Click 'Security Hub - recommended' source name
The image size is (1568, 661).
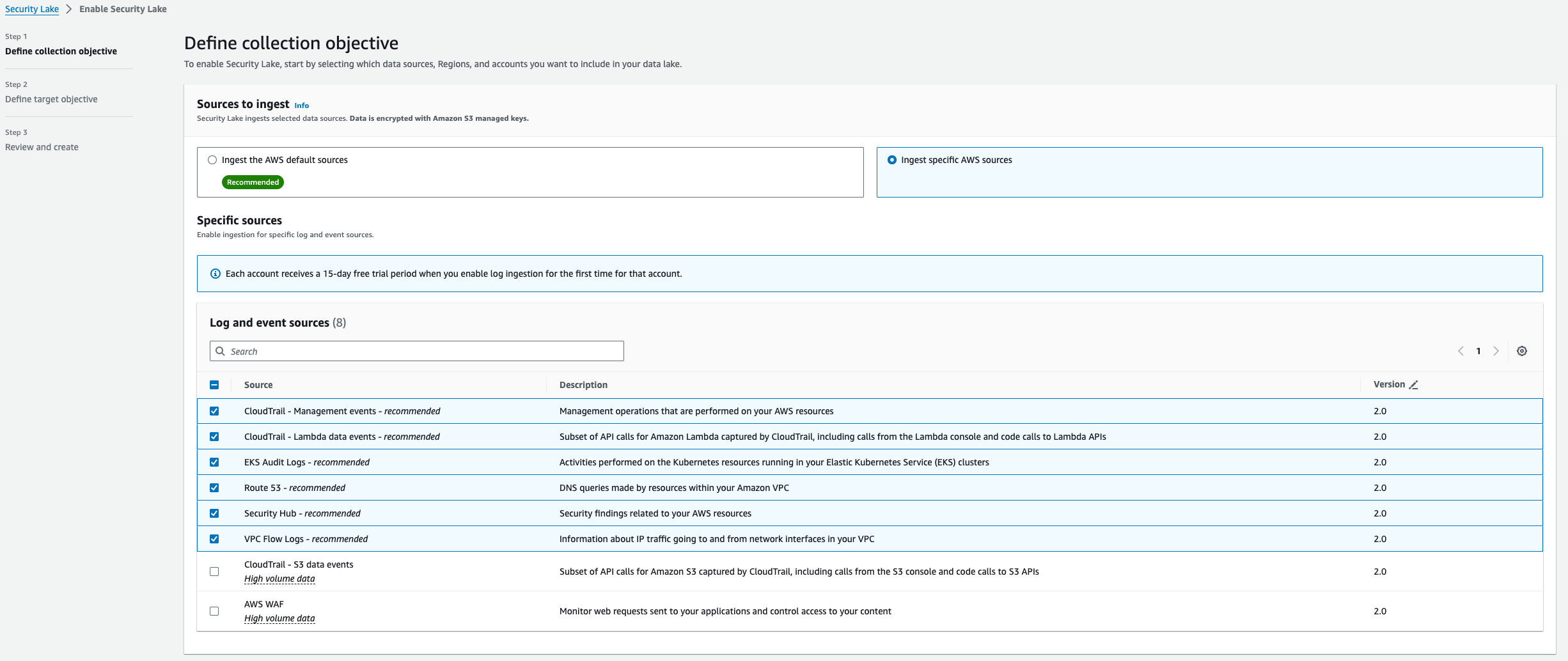302,513
